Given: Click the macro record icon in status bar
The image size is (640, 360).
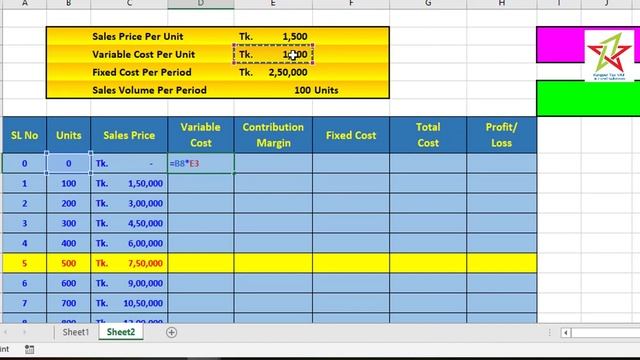Looking at the screenshot, I should coord(29,349).
